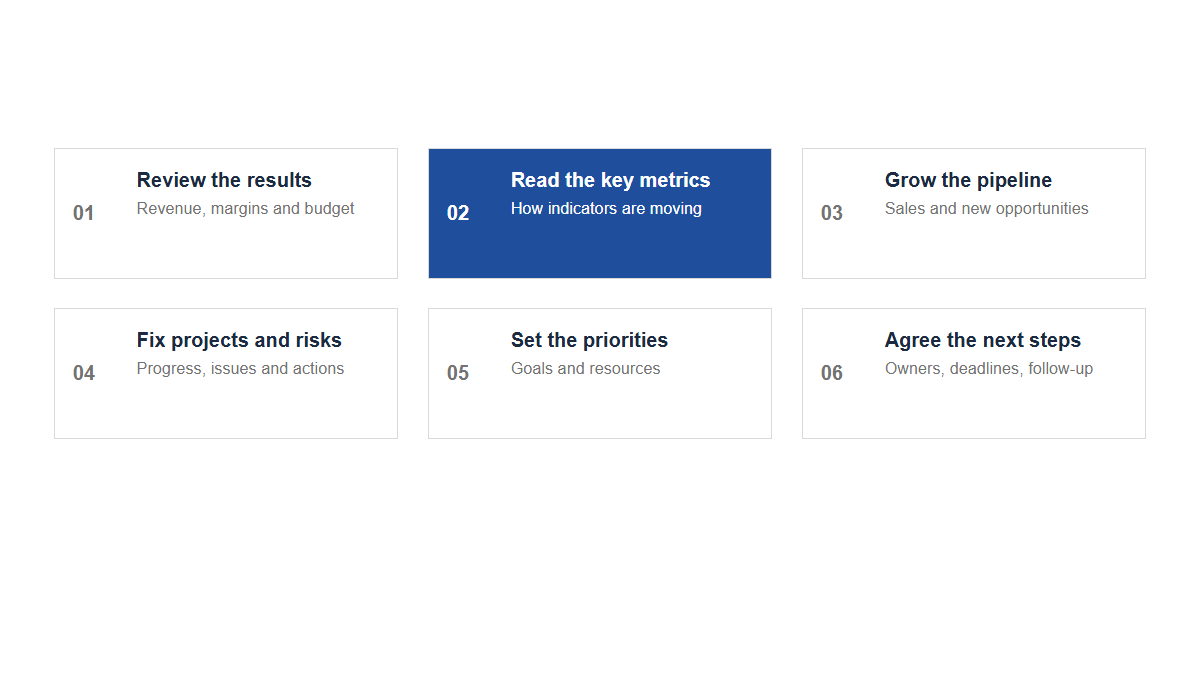The width and height of the screenshot is (1201, 675).
Task: Click the Owners, deadlines, follow-up text
Action: pyautogui.click(x=989, y=369)
